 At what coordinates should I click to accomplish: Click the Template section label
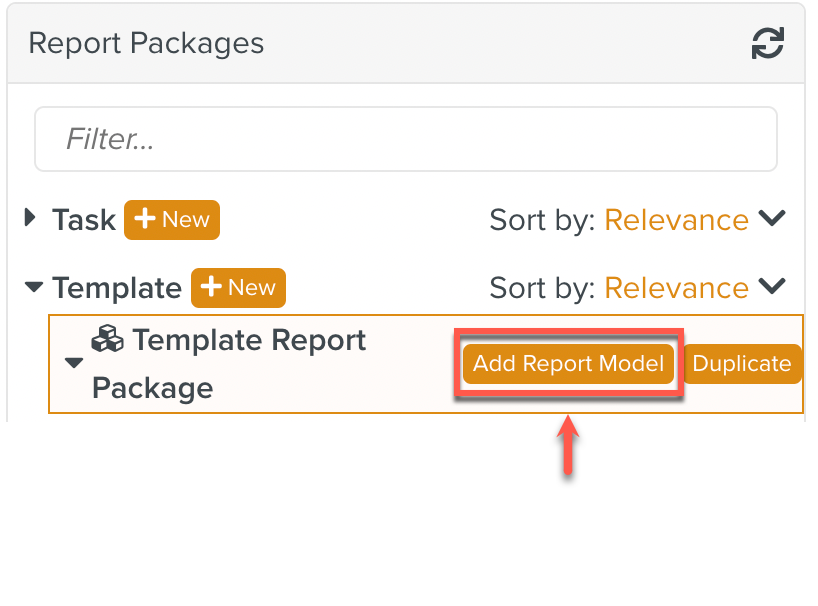(117, 288)
